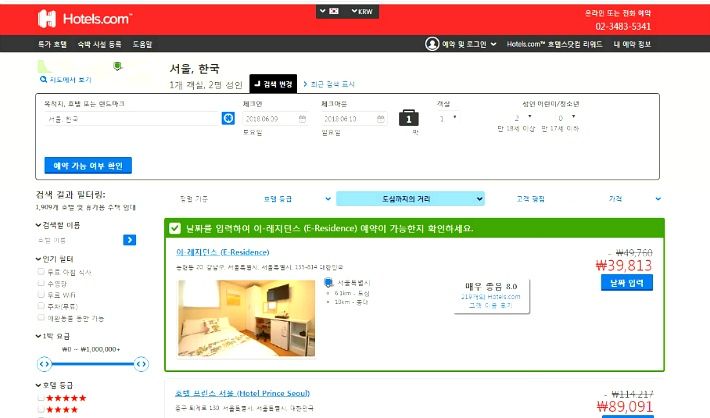Open the 숙박 시설 등록 menu item
710x418 pixels.
point(99,44)
